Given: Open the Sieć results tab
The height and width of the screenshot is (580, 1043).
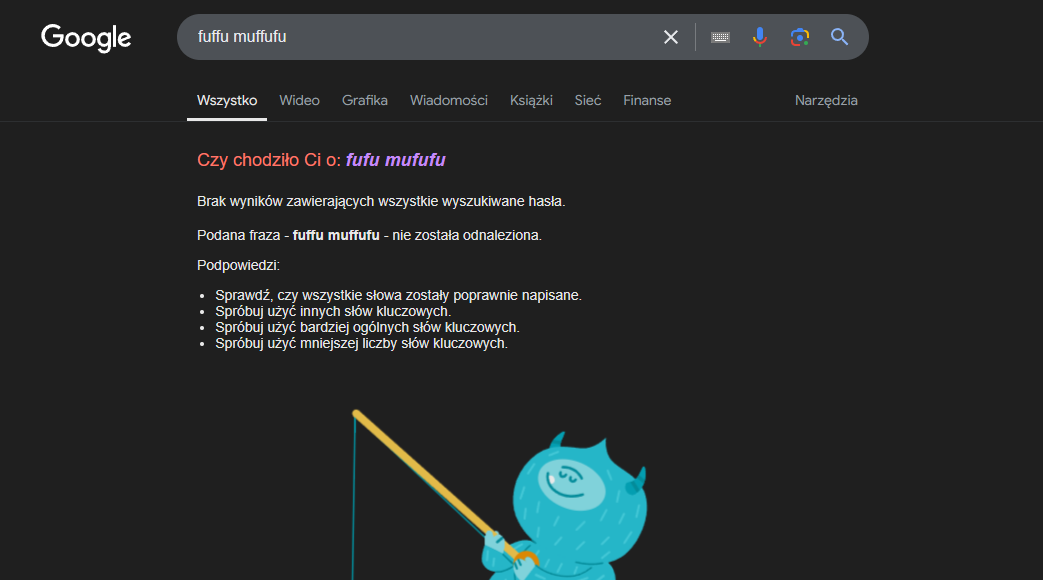Looking at the screenshot, I should (588, 100).
